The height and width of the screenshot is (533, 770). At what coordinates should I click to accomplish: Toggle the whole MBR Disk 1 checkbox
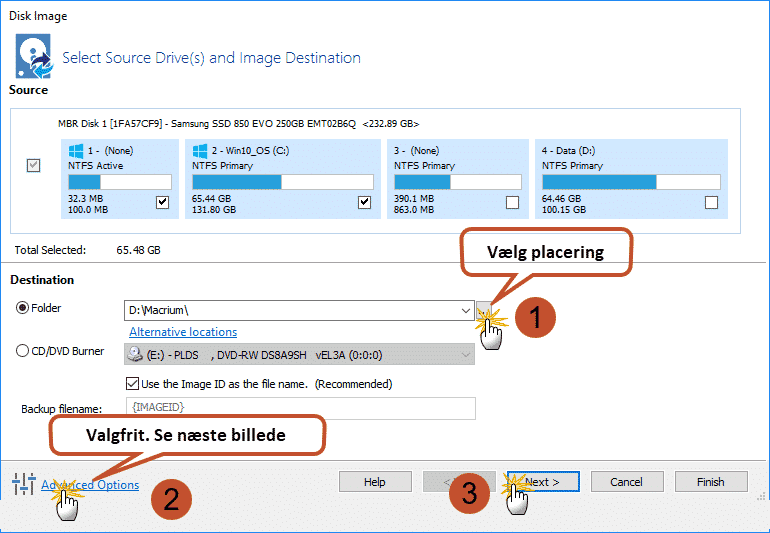(x=33, y=166)
